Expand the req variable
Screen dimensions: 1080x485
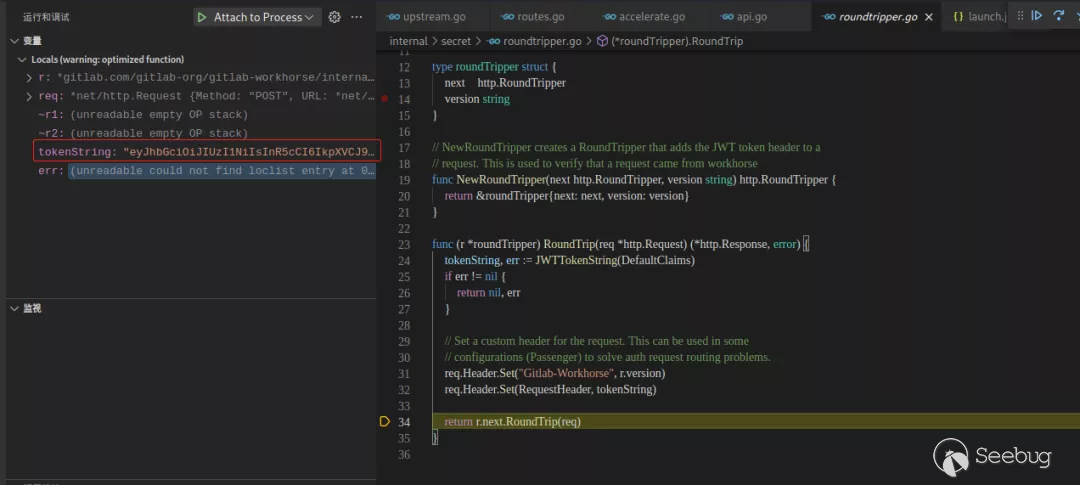29,96
